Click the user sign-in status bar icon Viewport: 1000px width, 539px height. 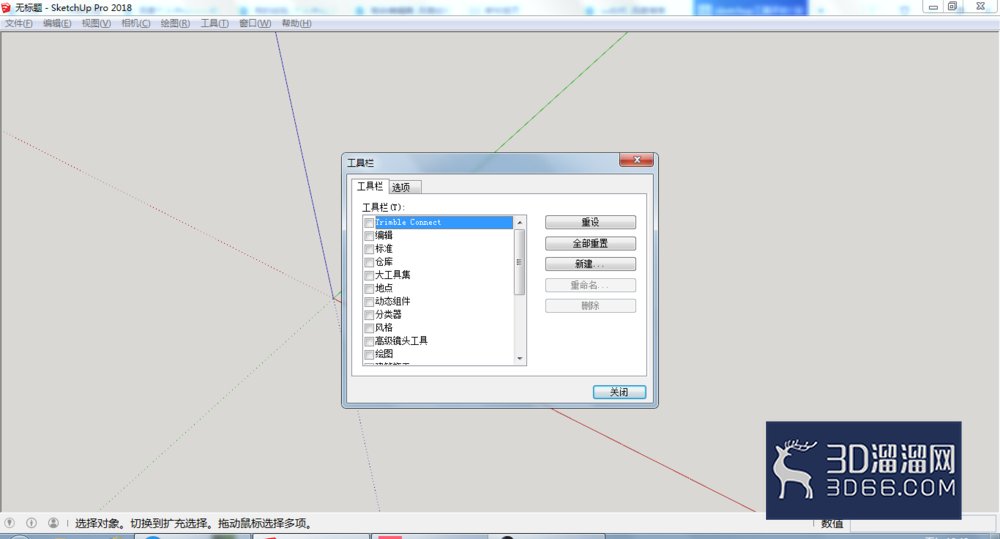tap(54, 522)
